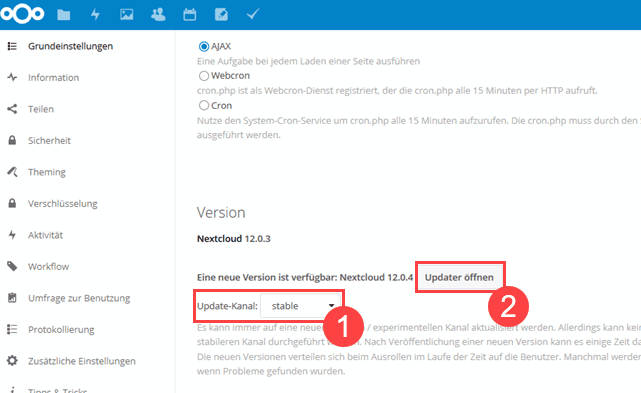The height and width of the screenshot is (393, 641).
Task: Click the Zusätzliche Einstellungen gear icon
Action: [12, 361]
